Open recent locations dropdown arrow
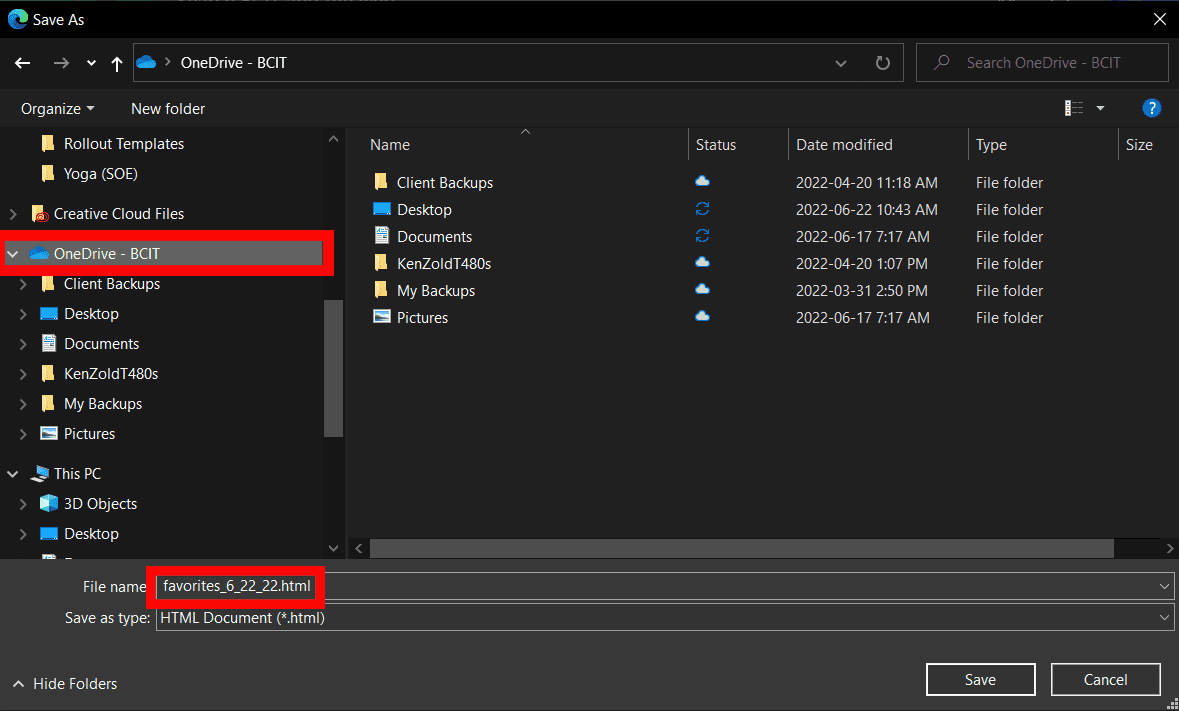 91,63
